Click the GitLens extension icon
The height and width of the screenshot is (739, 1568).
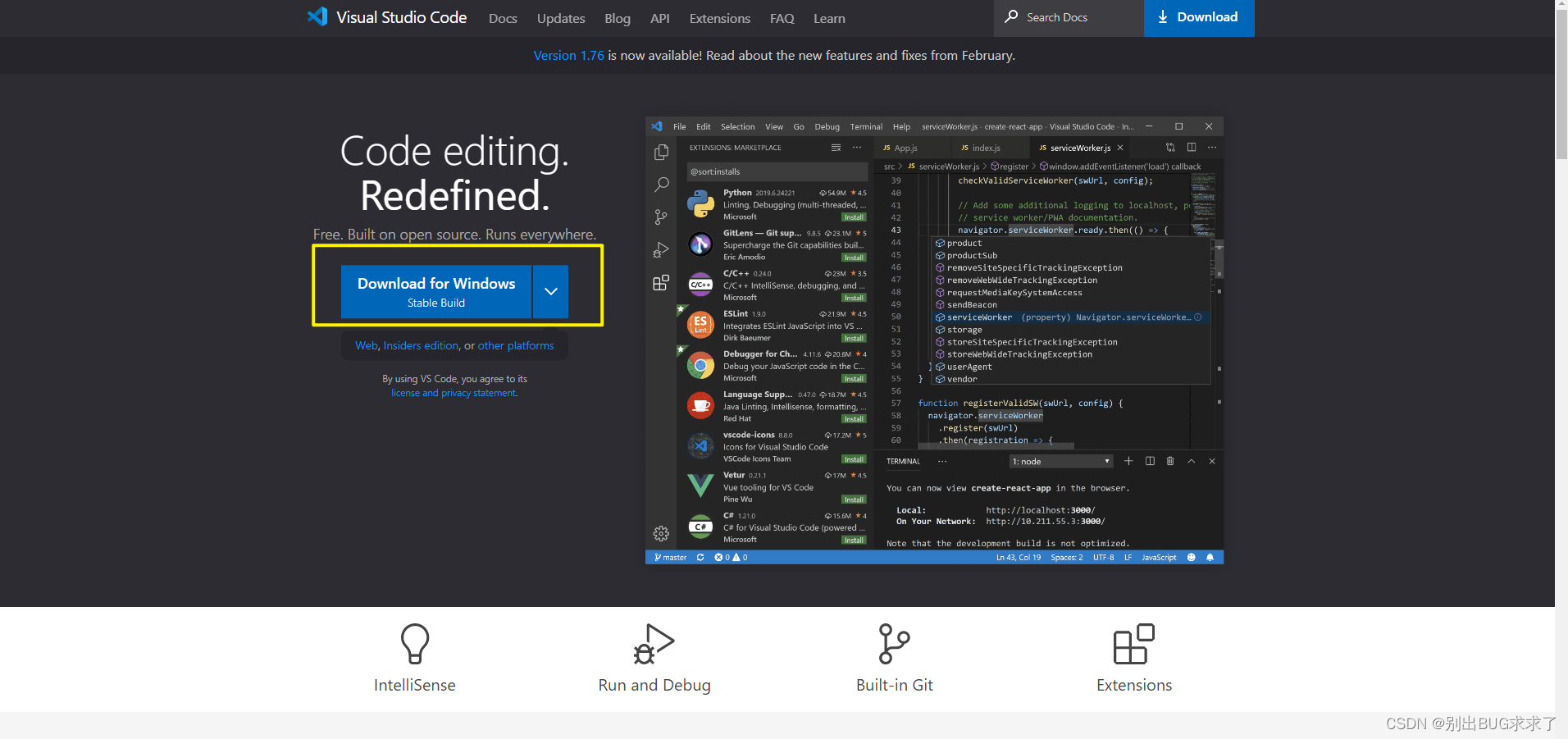tap(700, 244)
